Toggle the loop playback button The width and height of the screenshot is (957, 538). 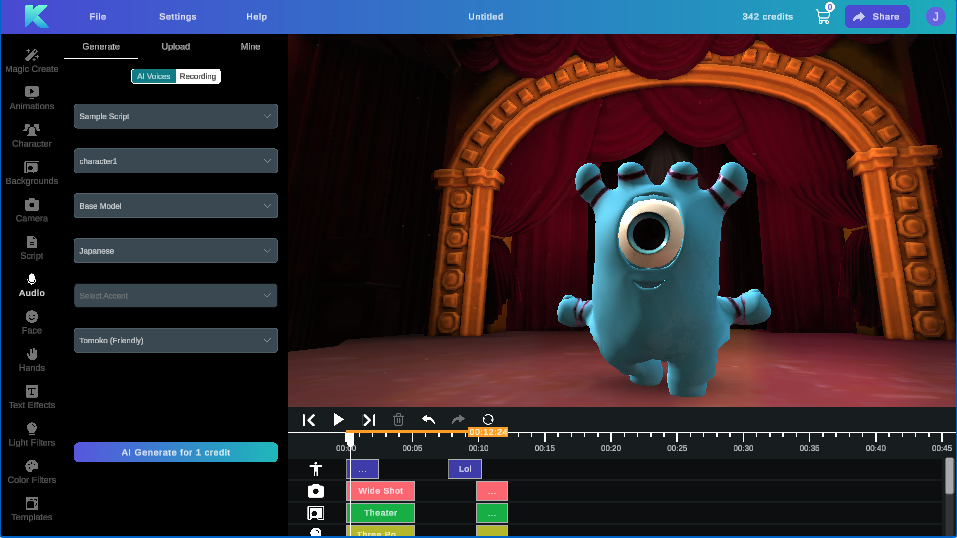(x=488, y=420)
